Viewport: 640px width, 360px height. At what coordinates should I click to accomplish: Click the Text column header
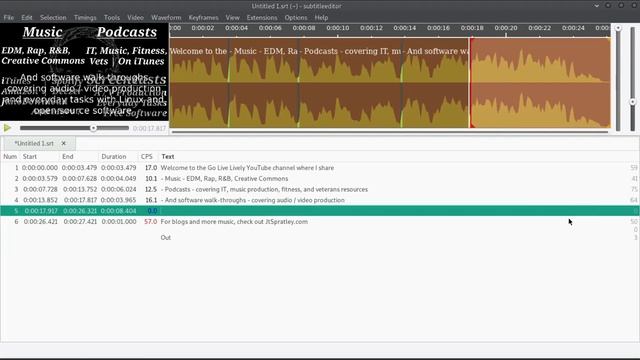click(x=168, y=156)
